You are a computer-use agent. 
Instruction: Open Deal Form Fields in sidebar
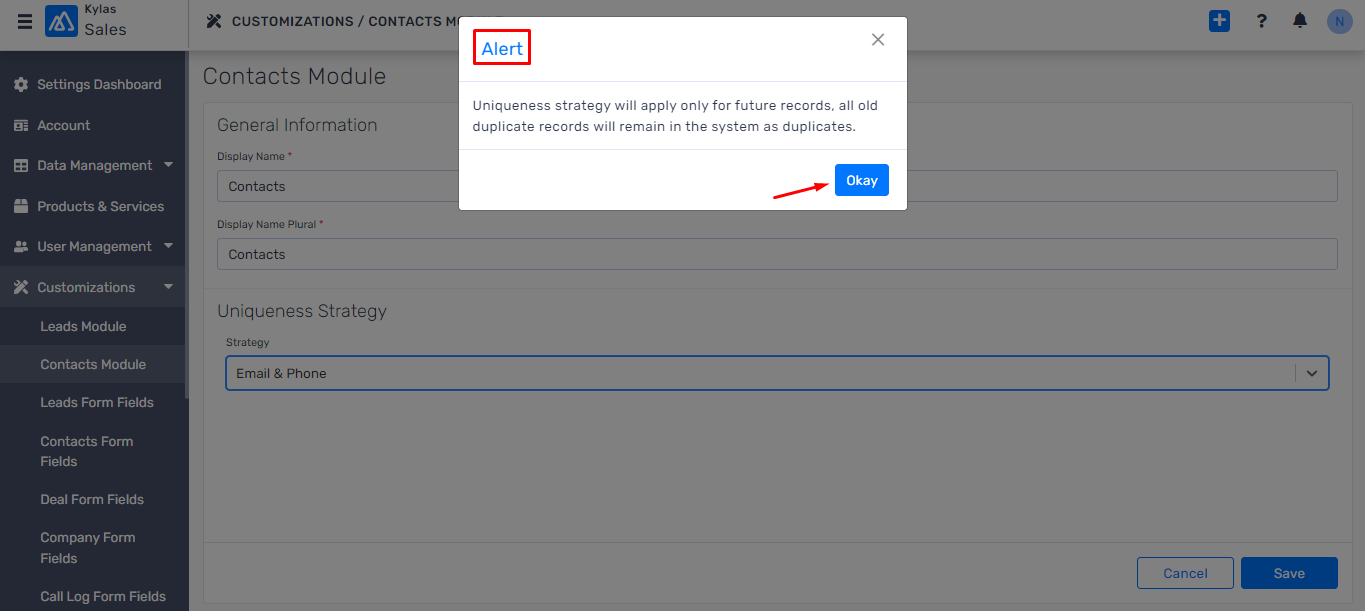[92, 499]
